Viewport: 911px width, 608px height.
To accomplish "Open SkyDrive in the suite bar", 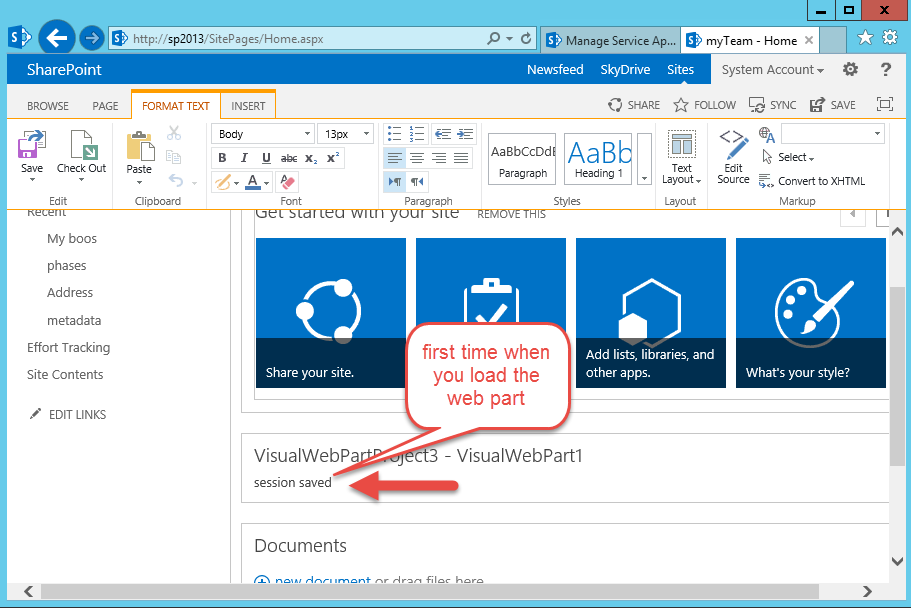I will (x=625, y=69).
